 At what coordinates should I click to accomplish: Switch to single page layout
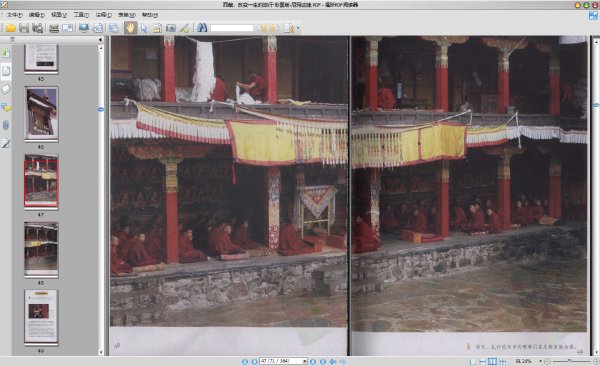pyautogui.click(x=473, y=362)
